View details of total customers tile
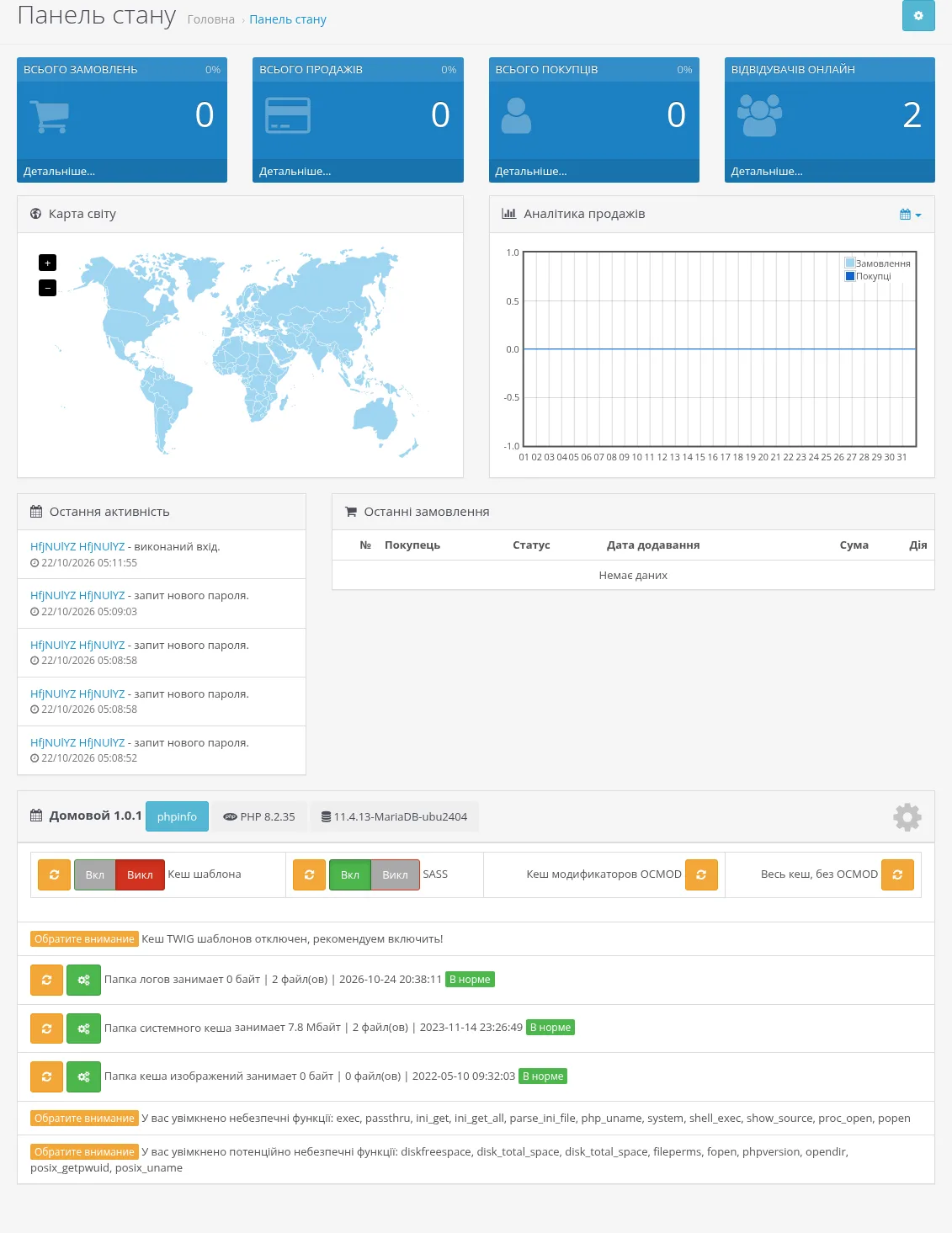 click(531, 171)
